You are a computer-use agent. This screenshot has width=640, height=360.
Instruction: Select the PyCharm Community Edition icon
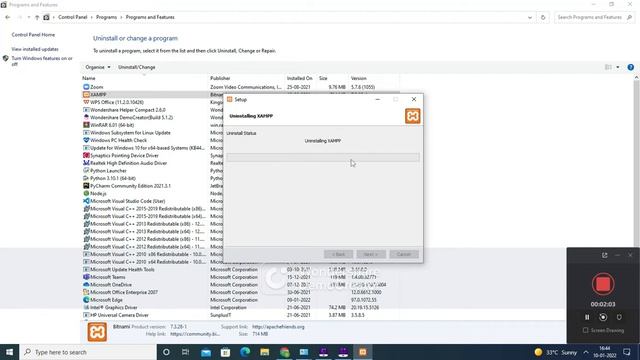tap(86, 186)
